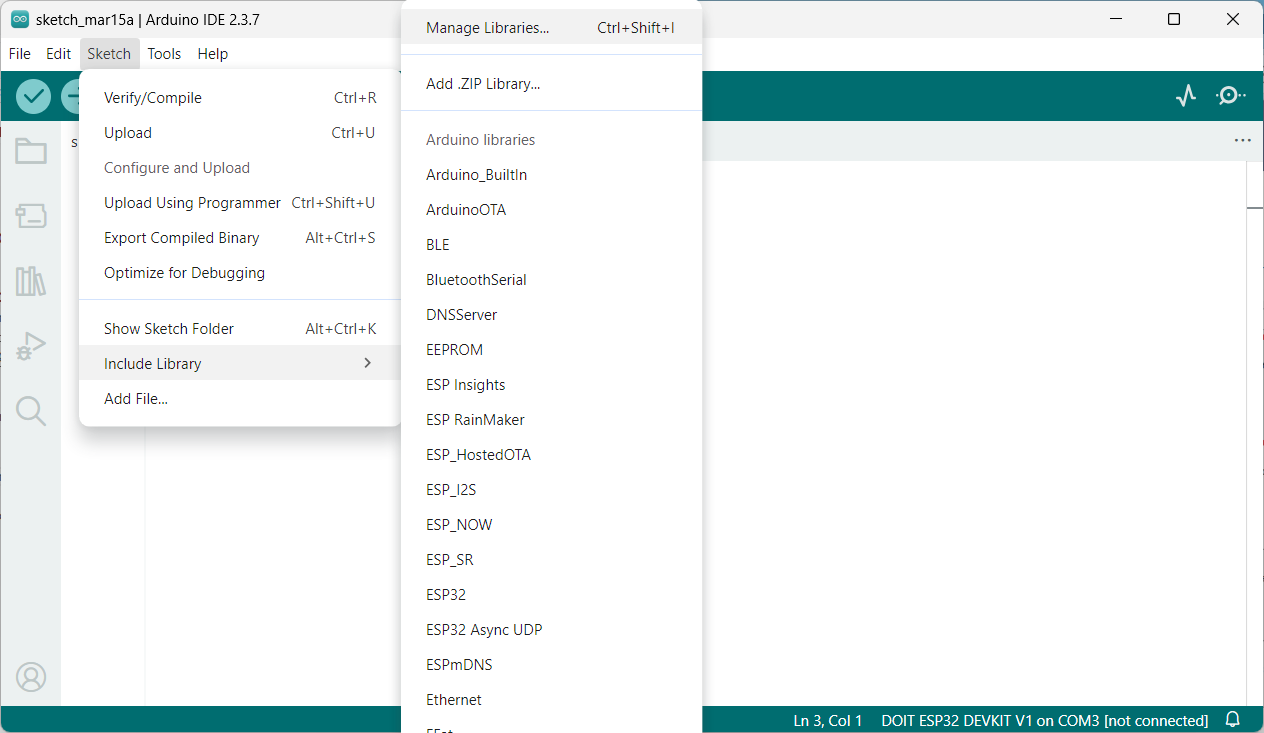The width and height of the screenshot is (1264, 733).
Task: Include the ESP32 Async UDP library
Action: pos(551,630)
